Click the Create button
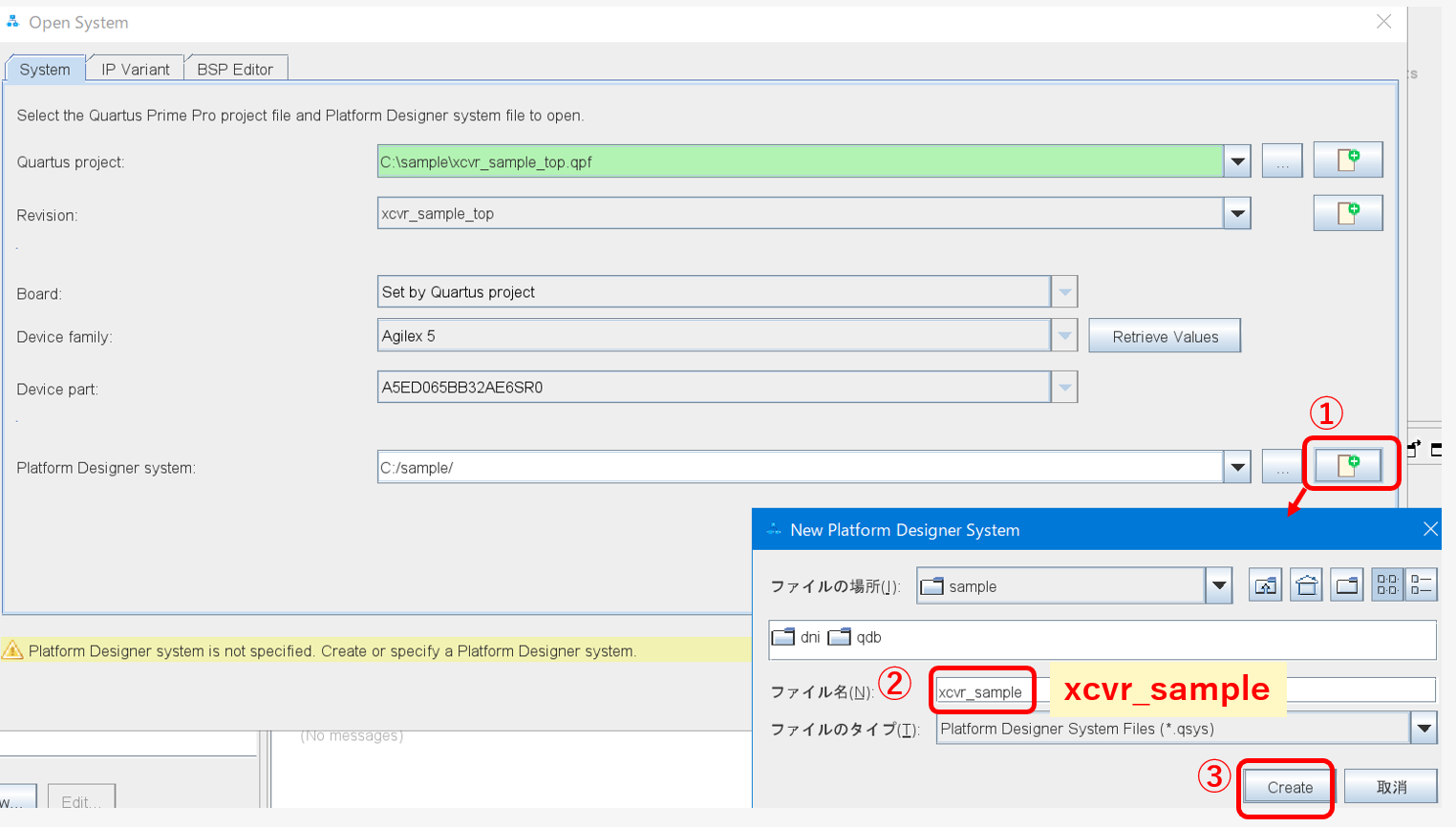This screenshot has width=1456, height=827. pos(1289,787)
